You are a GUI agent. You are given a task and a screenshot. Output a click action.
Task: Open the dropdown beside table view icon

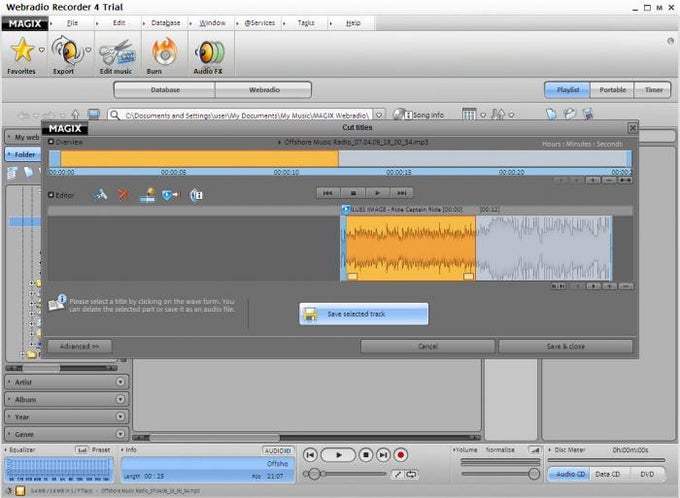tap(483, 115)
